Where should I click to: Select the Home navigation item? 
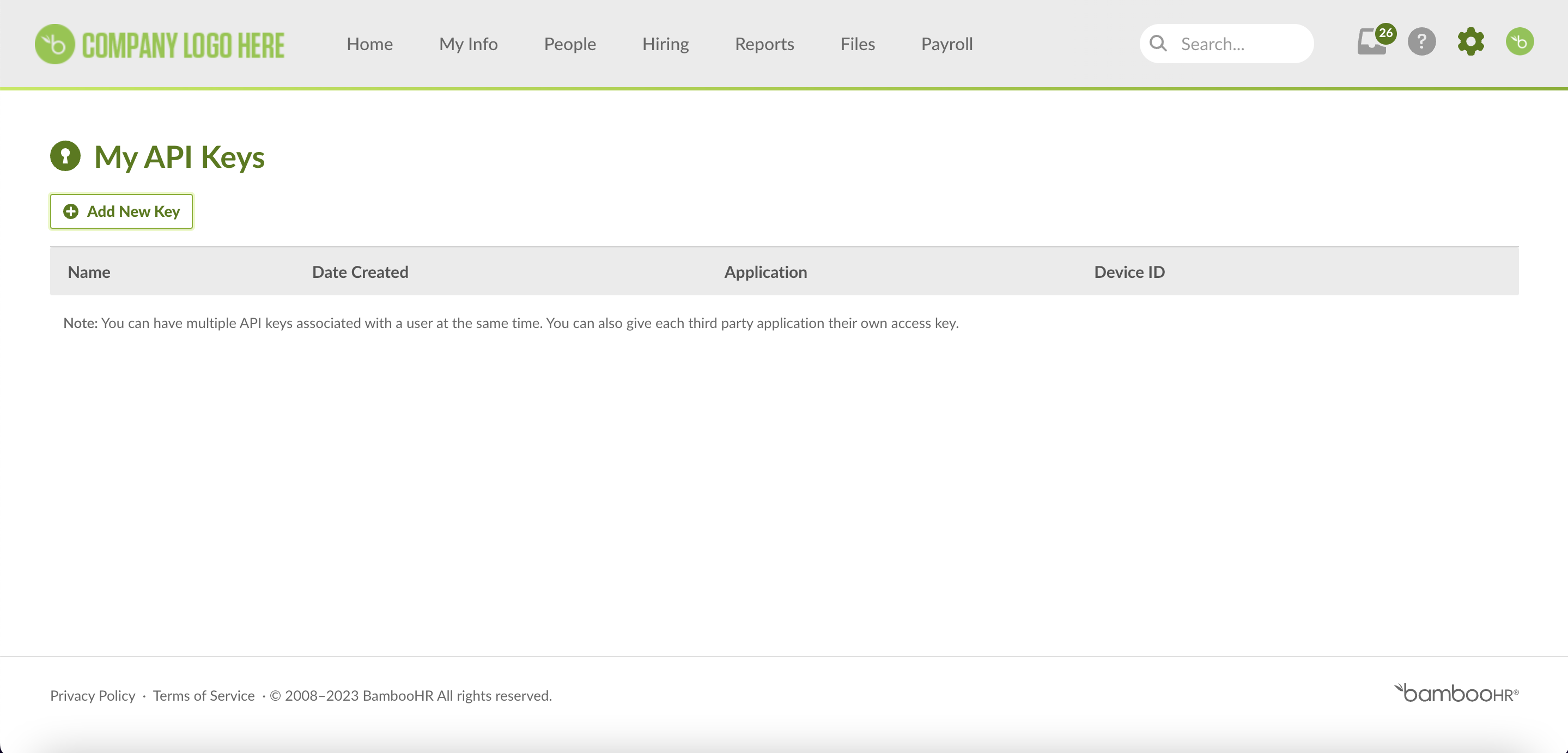tap(369, 43)
